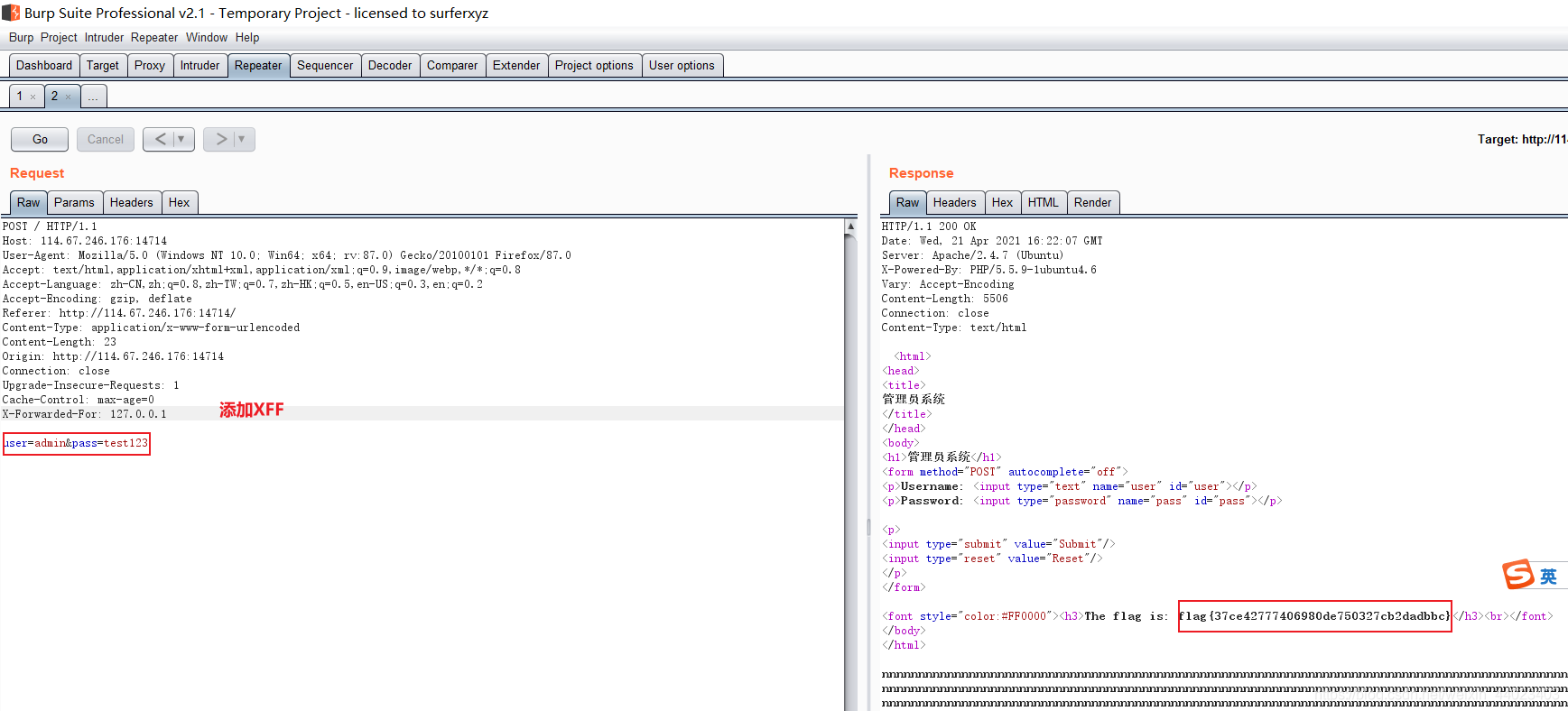Select the Request Hex tab
Viewport: 1568px width, 711px height.
click(179, 202)
